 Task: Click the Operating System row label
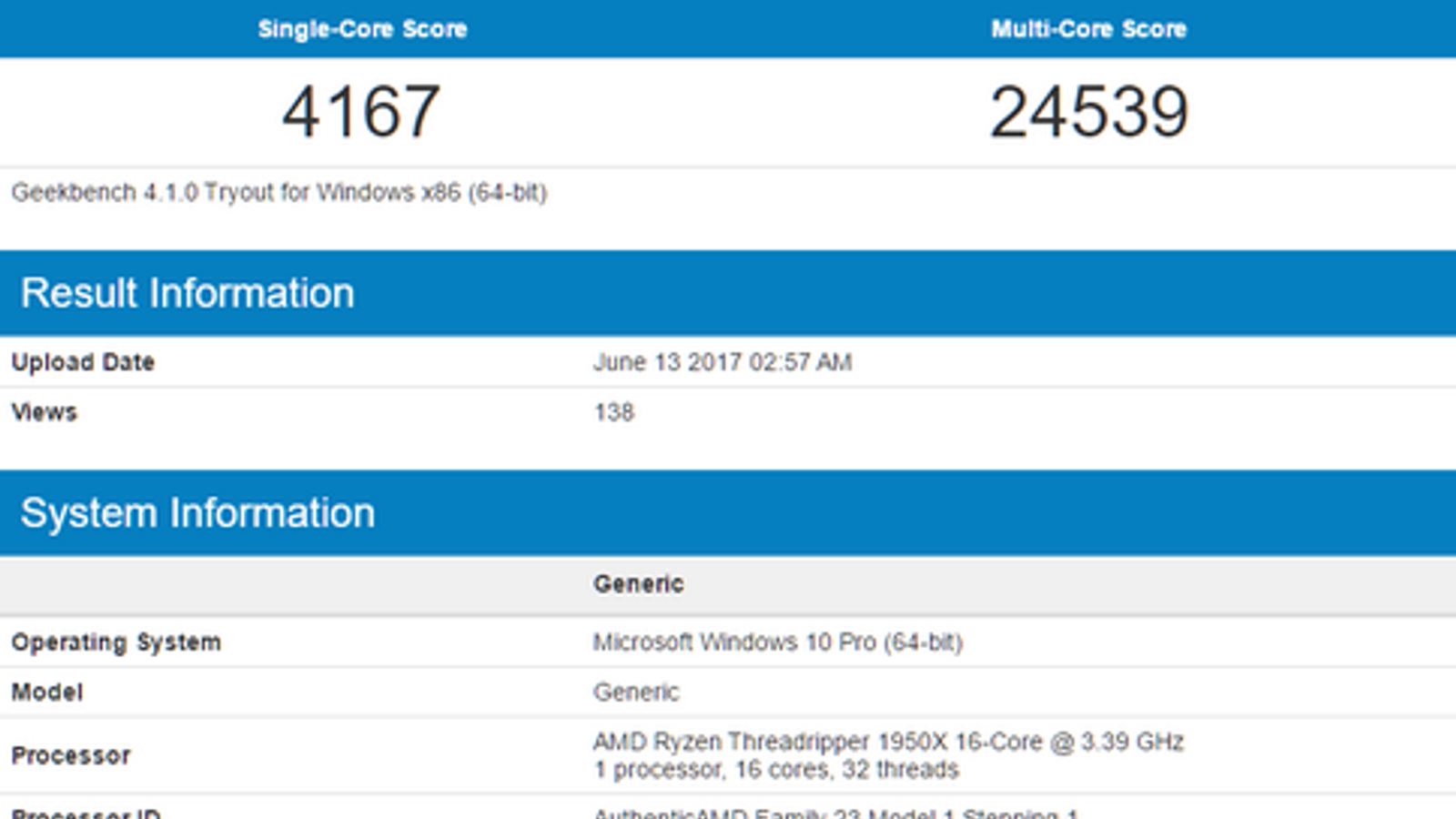pos(116,642)
